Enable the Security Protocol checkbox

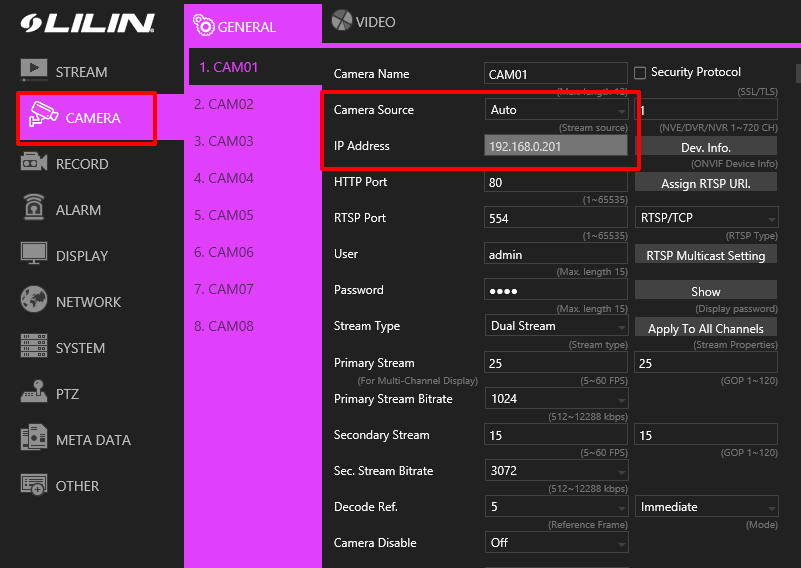[x=640, y=73]
